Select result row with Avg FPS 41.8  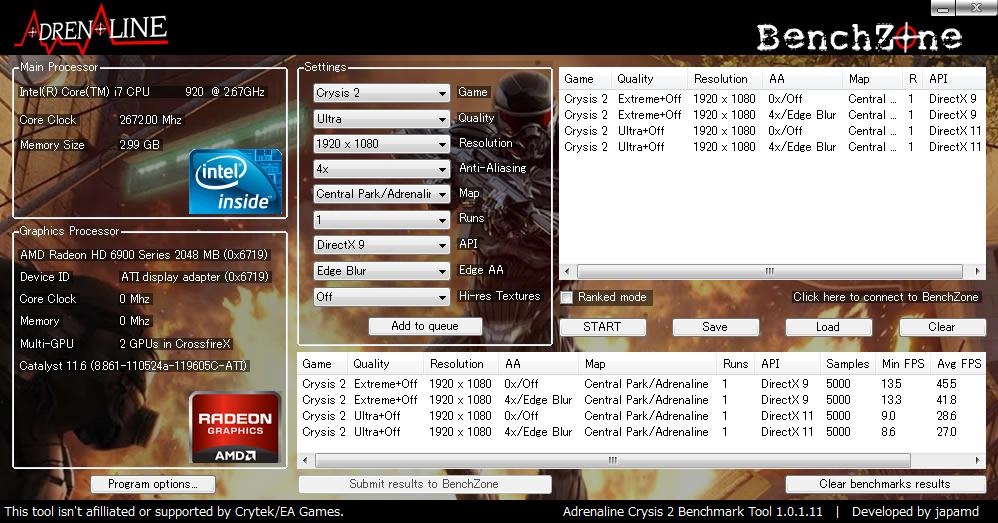pyautogui.click(x=642, y=400)
